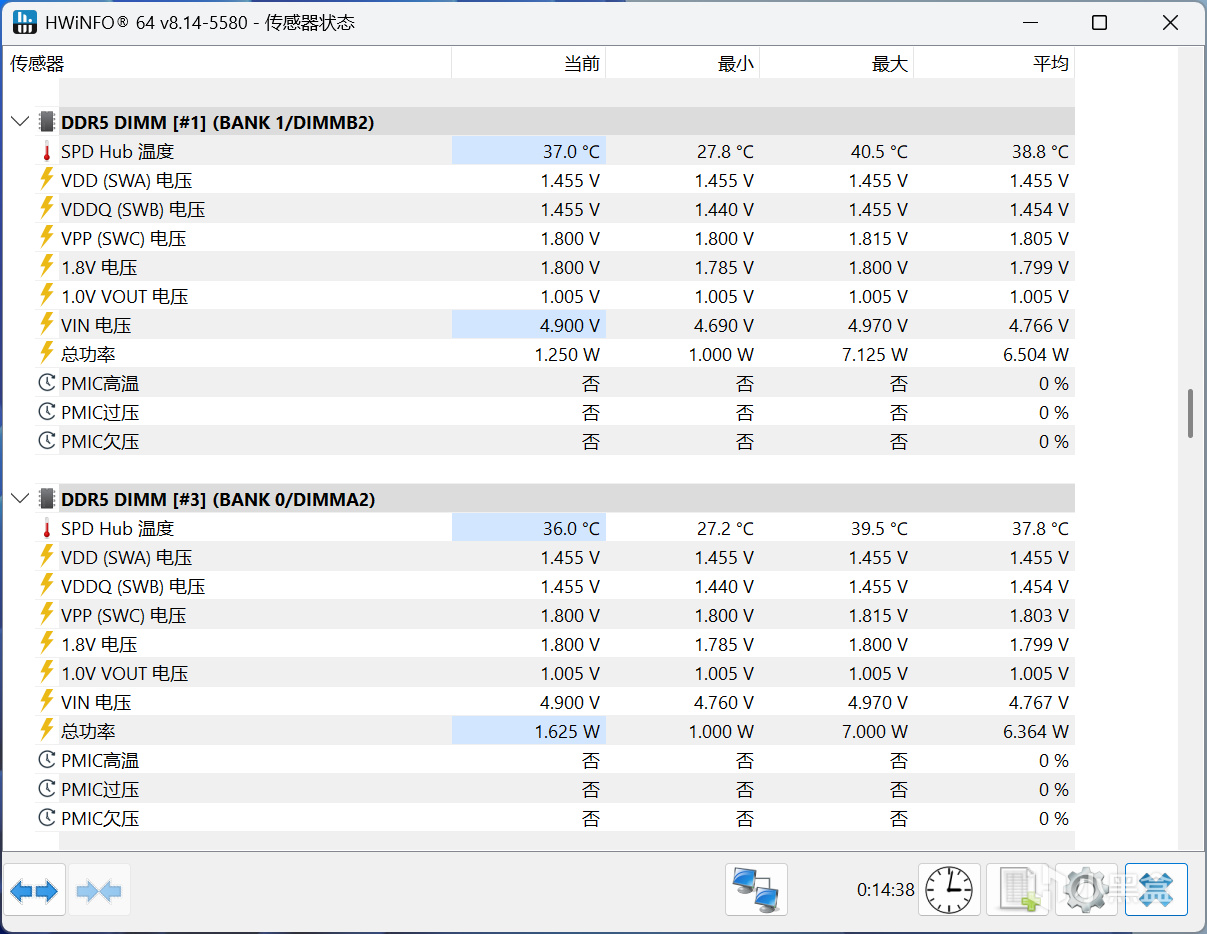The height and width of the screenshot is (934, 1207).
Task: Click DIMM #3 minimum temperature 27.2 °C
Action: coord(725,529)
